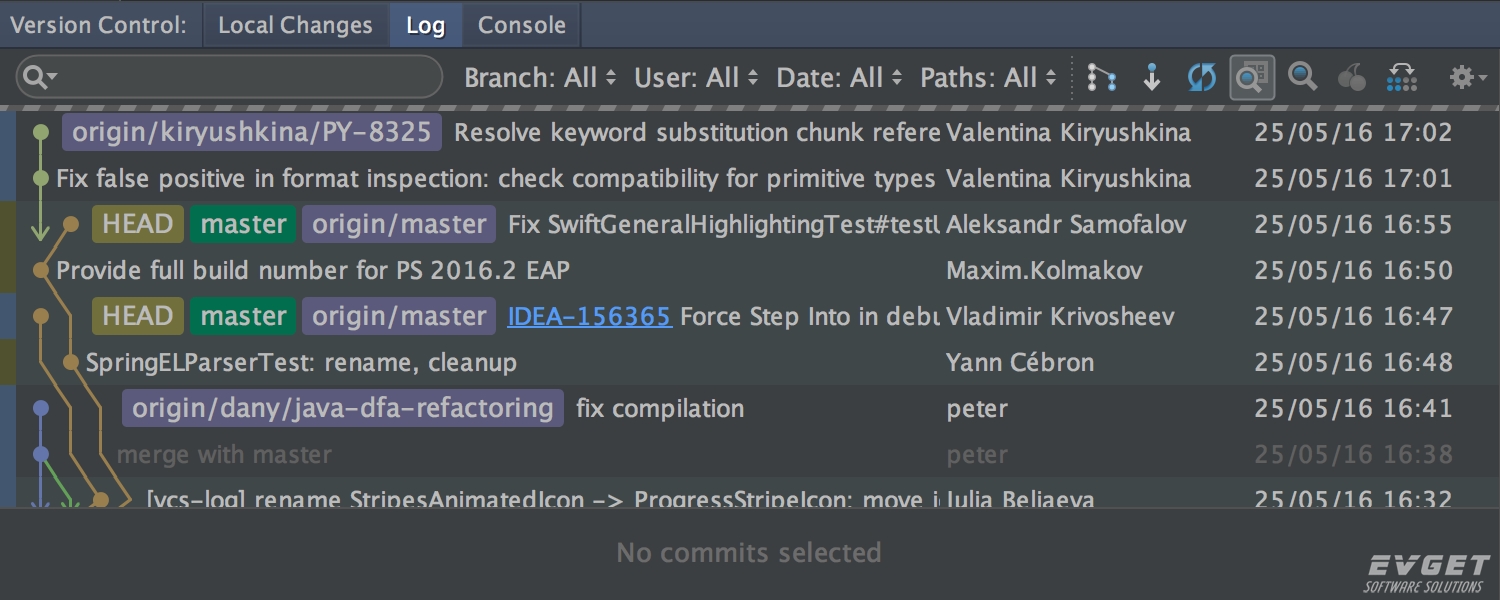1500x600 pixels.
Task: Click the origin/dany/java-dfa-refactoring branch label
Action: tap(343, 408)
